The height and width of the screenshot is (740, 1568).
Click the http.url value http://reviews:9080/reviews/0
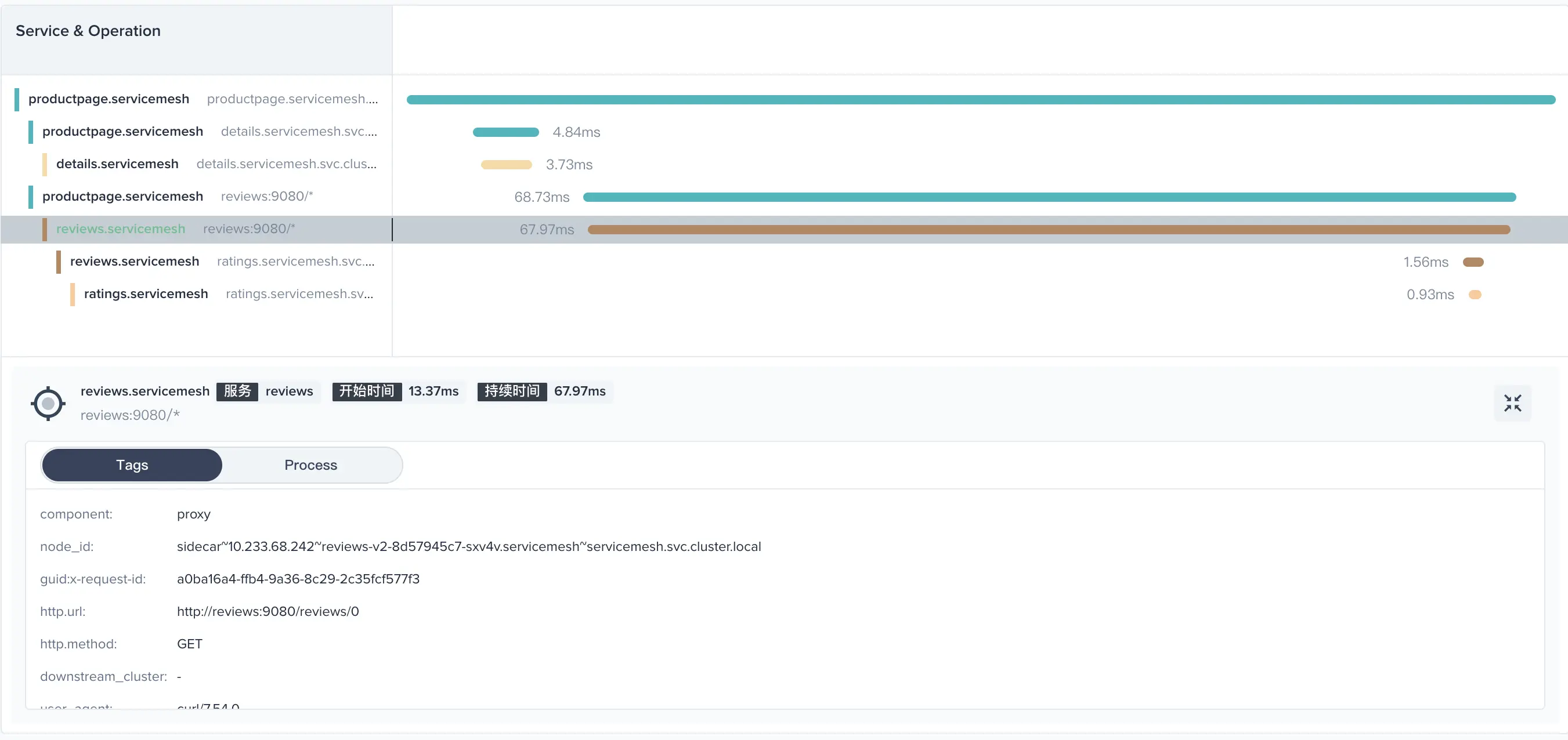pos(268,612)
